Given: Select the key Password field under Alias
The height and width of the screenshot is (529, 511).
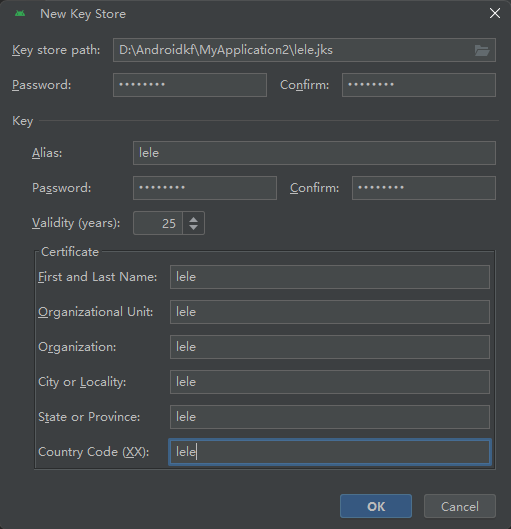Looking at the screenshot, I should point(205,188).
